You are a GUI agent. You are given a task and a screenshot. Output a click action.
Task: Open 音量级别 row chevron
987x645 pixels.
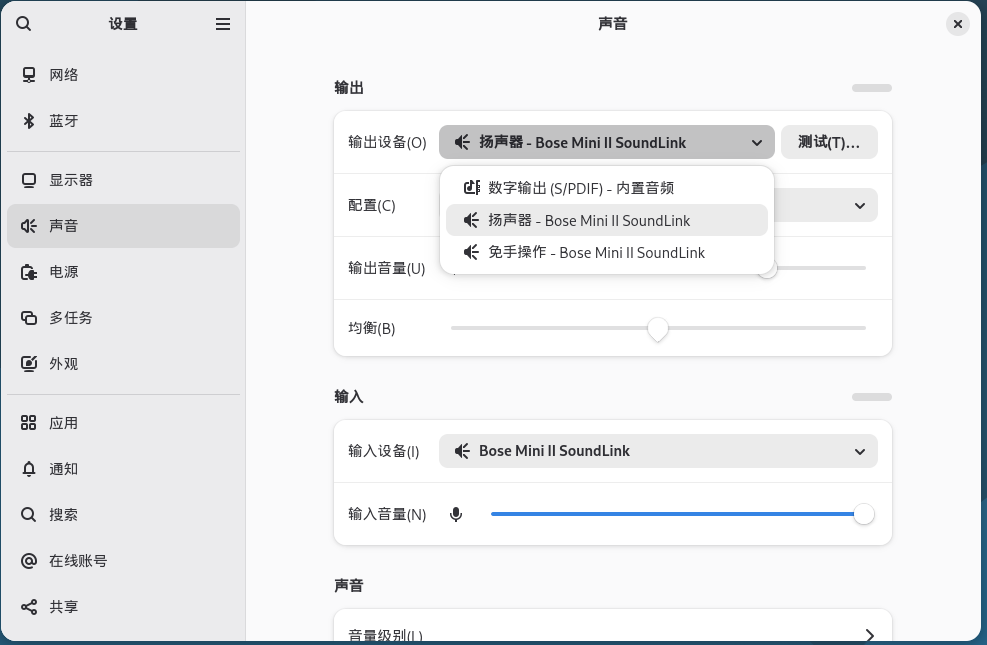point(869,634)
